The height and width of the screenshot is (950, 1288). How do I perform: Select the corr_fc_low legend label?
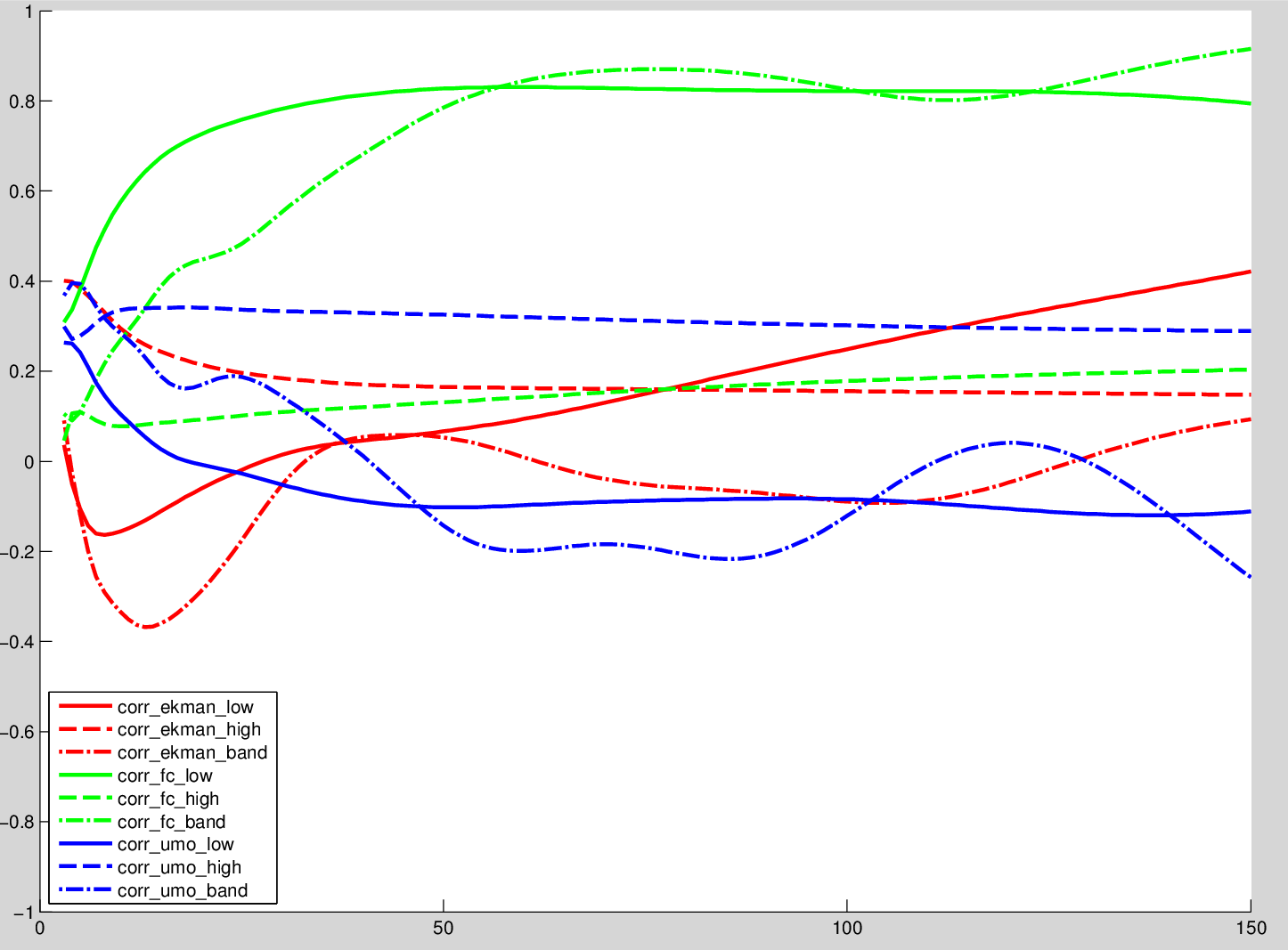point(165,776)
